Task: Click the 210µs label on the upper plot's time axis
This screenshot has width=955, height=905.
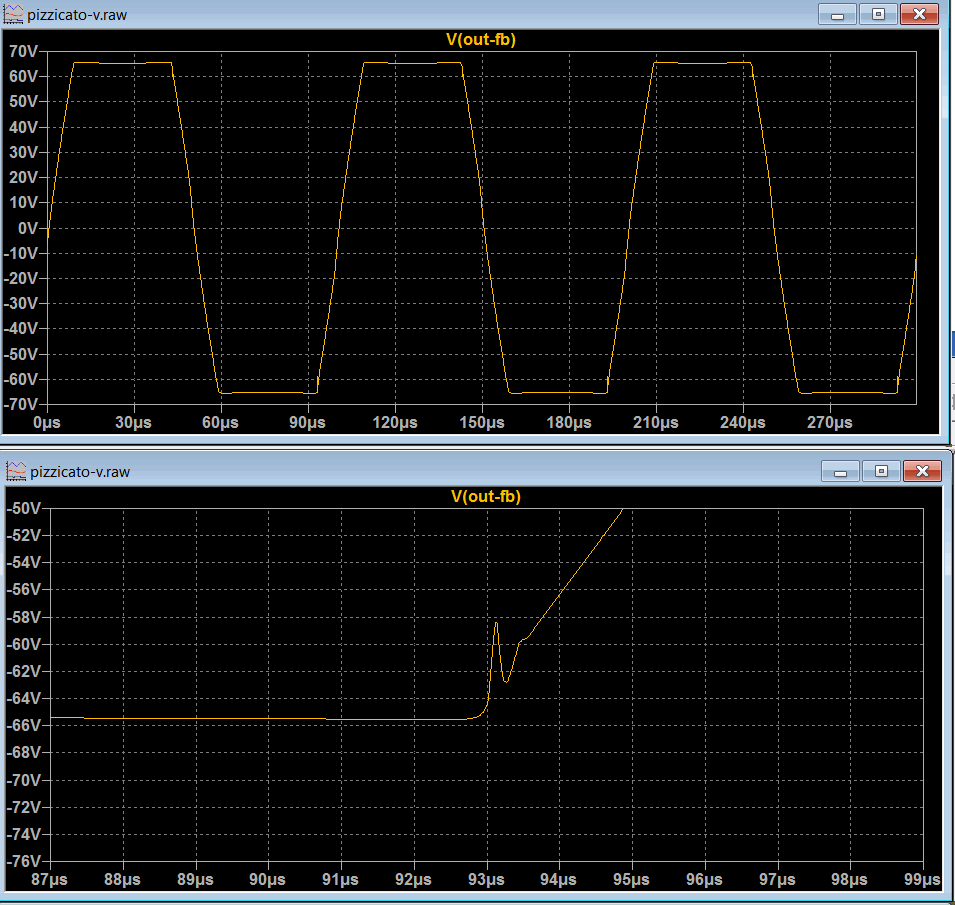Action: [x=655, y=422]
